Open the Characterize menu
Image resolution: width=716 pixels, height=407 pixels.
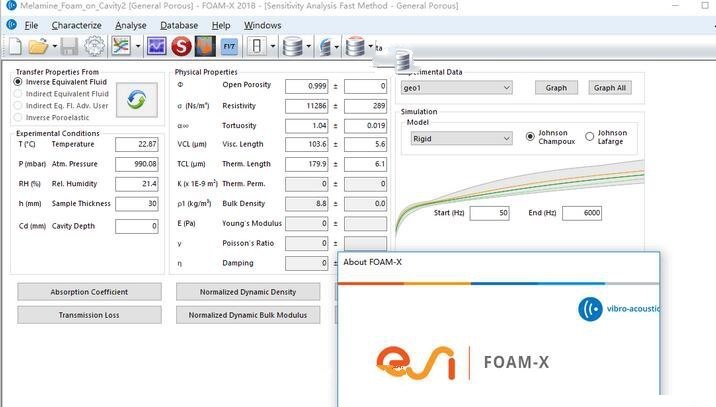point(76,25)
